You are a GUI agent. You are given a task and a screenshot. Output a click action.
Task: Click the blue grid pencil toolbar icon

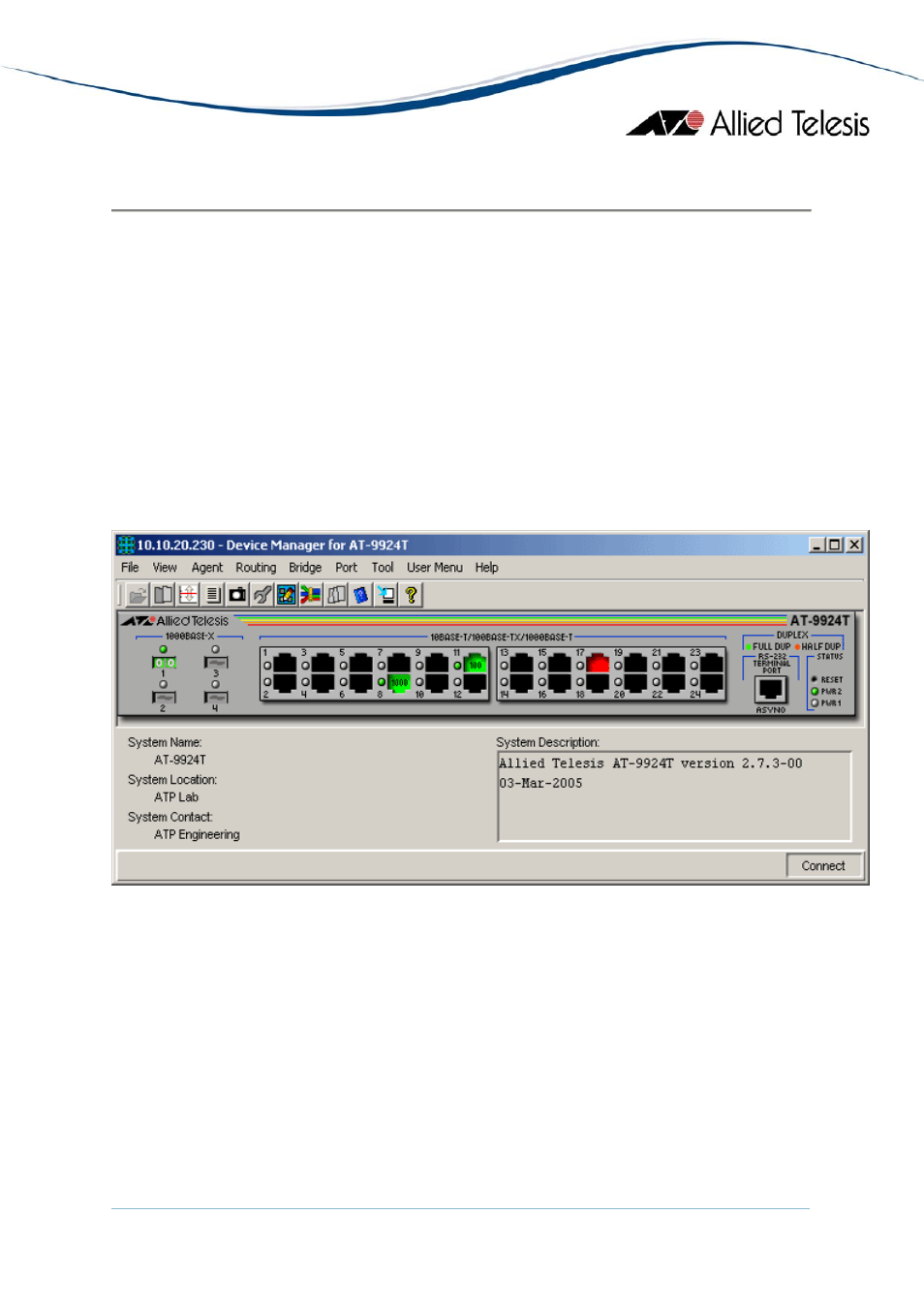(x=287, y=595)
